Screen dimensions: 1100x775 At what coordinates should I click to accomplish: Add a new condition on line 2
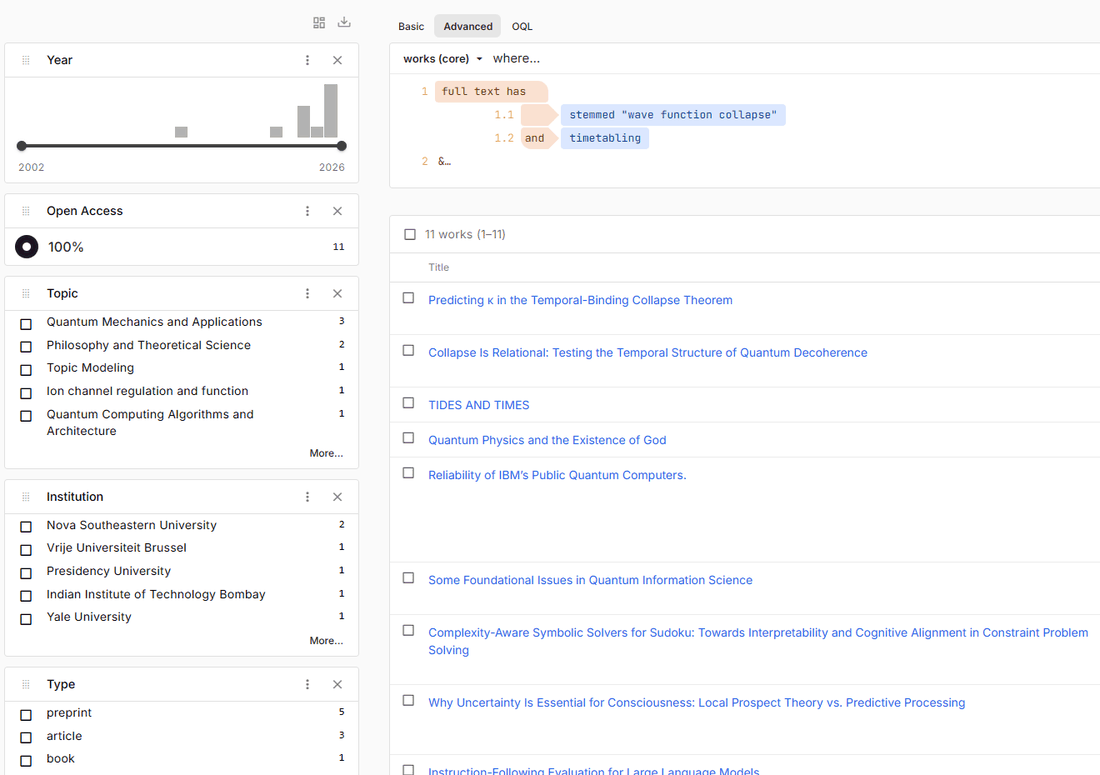point(445,161)
